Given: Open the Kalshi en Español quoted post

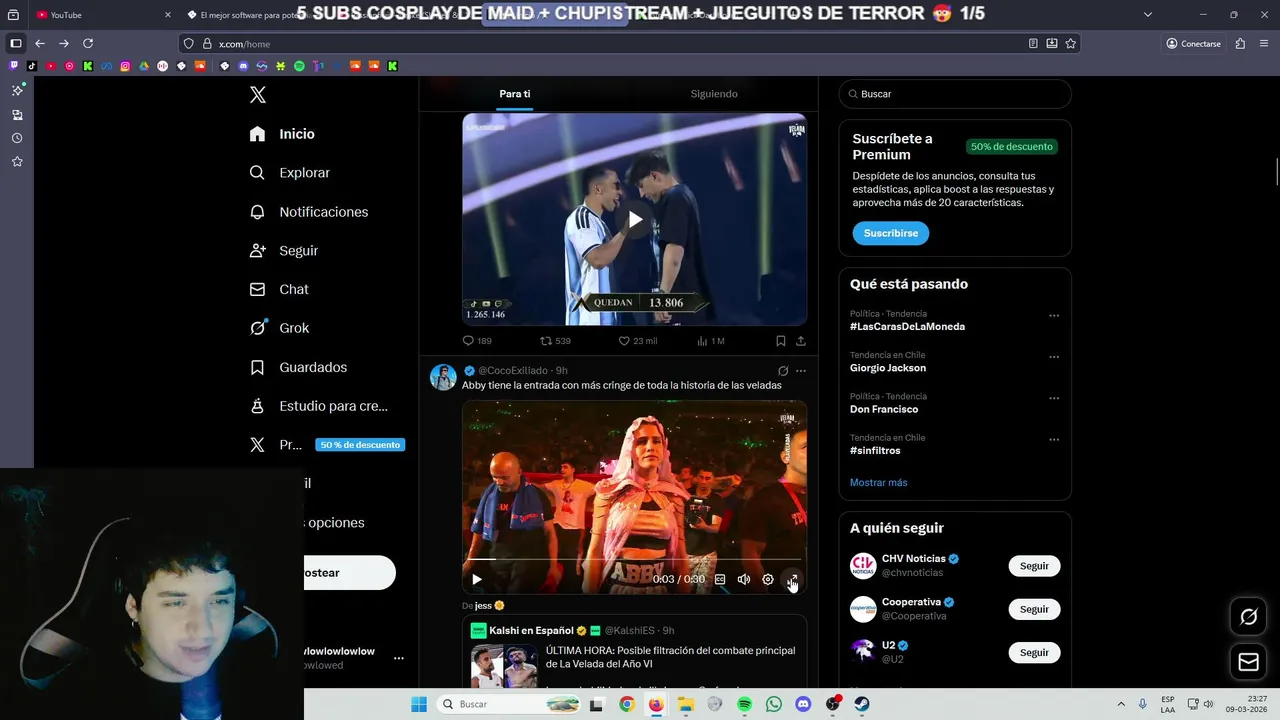Looking at the screenshot, I should pos(635,651).
